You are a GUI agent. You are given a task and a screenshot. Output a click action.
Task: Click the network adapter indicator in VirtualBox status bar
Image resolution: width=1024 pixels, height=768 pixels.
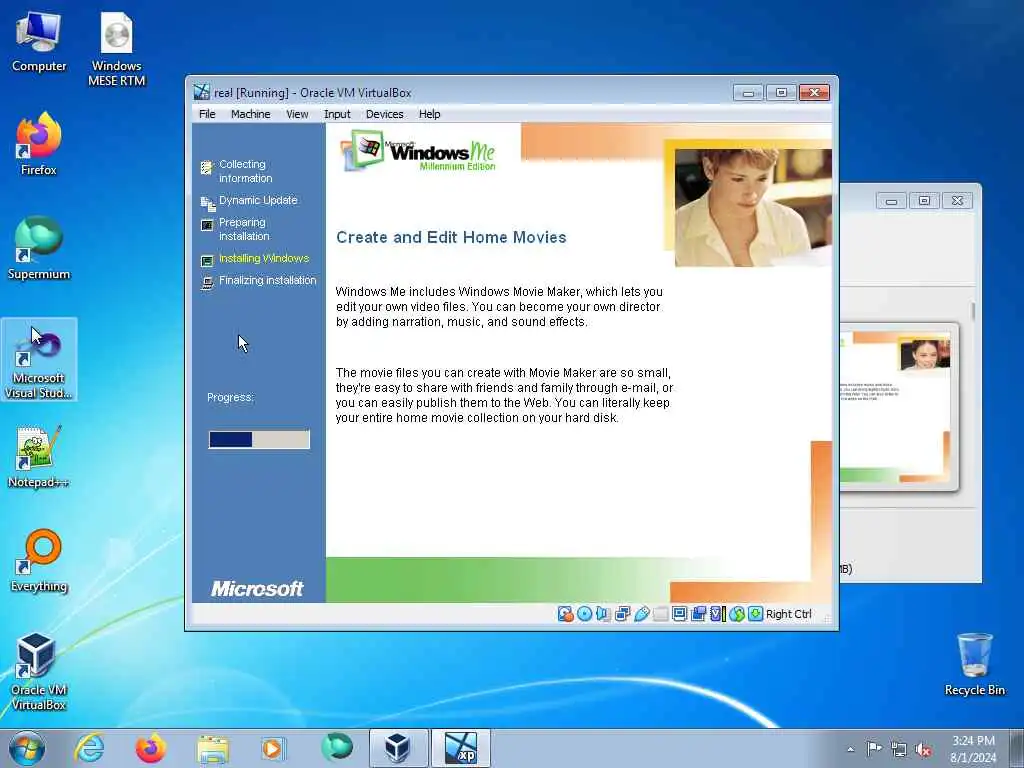[x=622, y=614]
